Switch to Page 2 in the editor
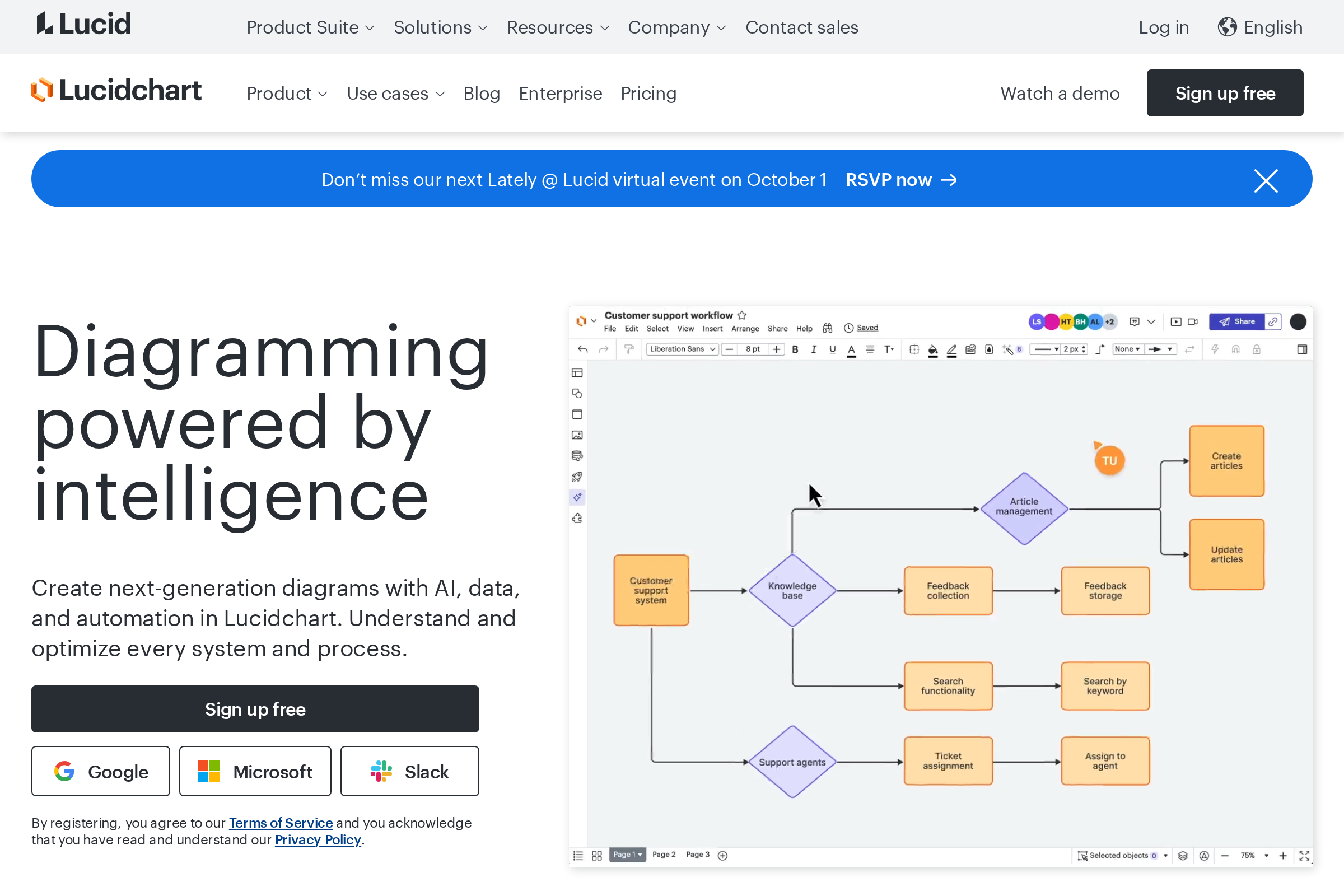Image resolution: width=1344 pixels, height=896 pixels. 664,855
